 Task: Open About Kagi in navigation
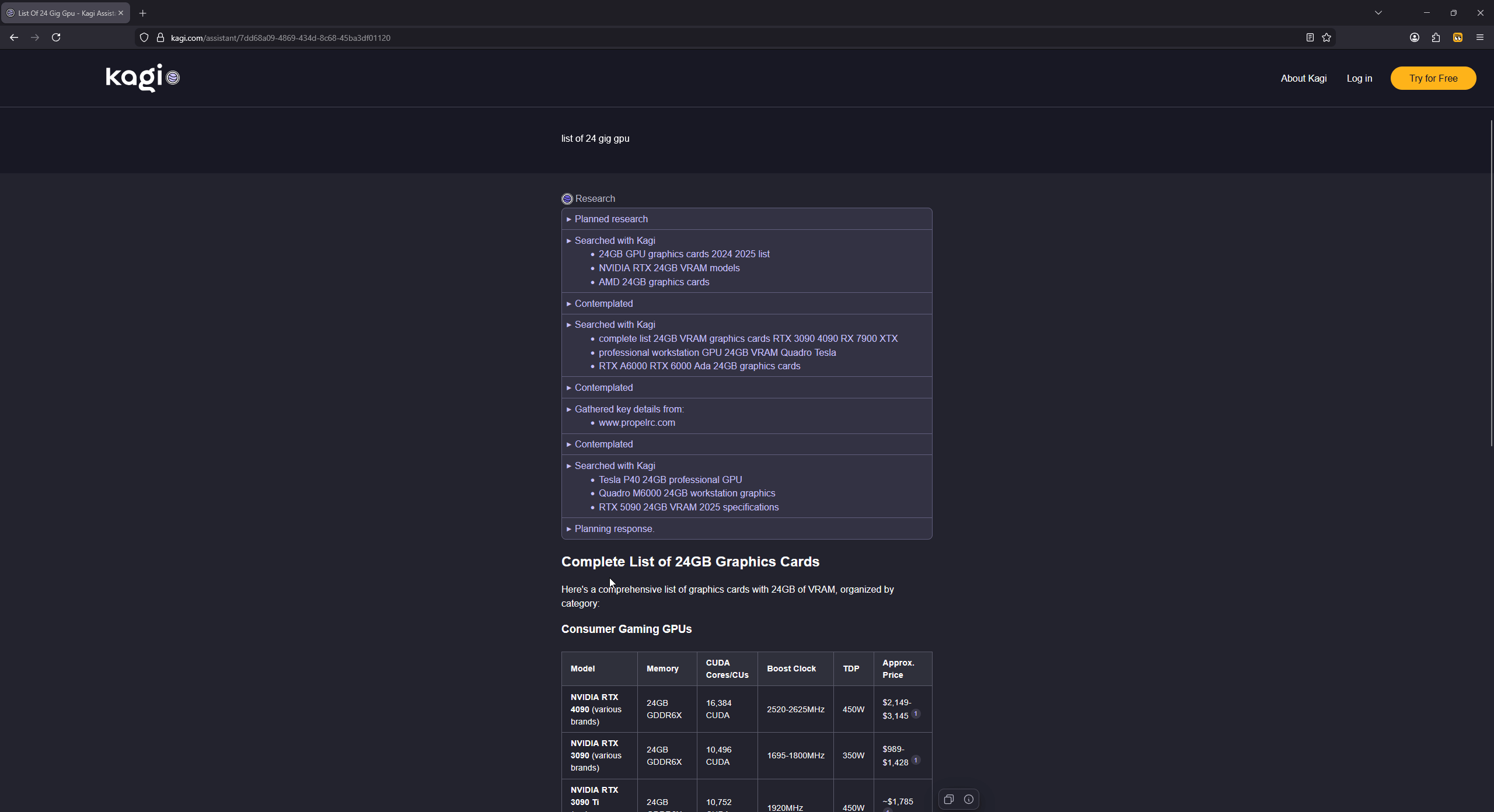(x=1303, y=78)
